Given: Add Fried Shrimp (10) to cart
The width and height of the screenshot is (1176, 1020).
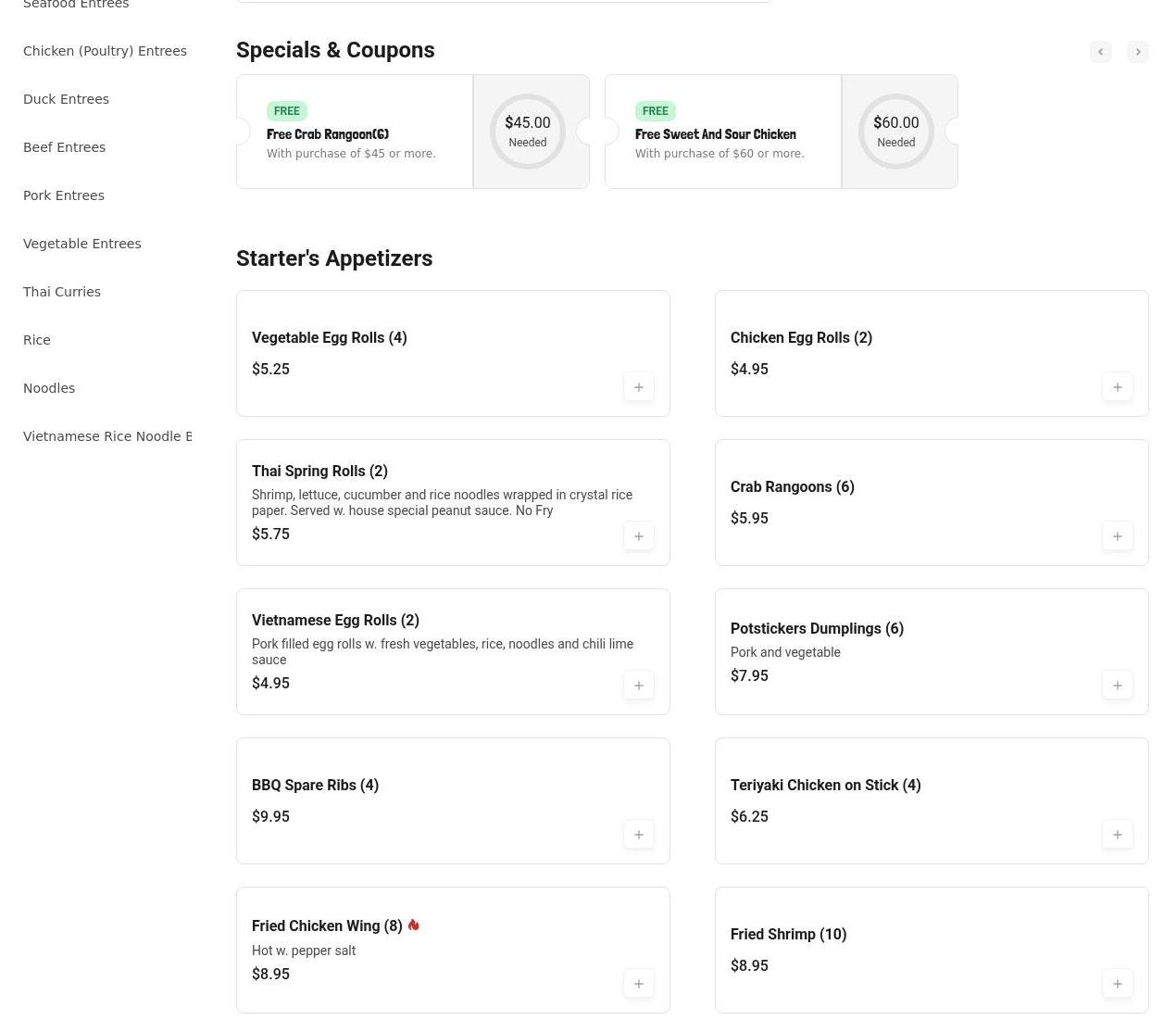Looking at the screenshot, I should click(x=1117, y=984).
